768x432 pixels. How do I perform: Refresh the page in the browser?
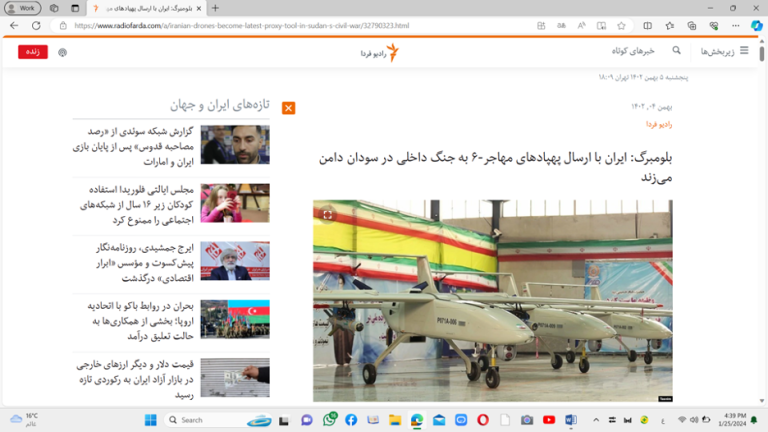[37, 26]
